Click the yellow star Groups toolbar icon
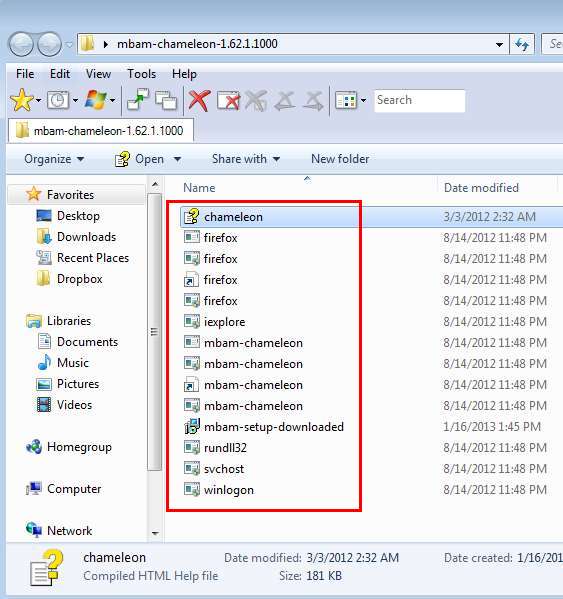Image resolution: width=563 pixels, height=599 pixels. pyautogui.click(x=22, y=100)
